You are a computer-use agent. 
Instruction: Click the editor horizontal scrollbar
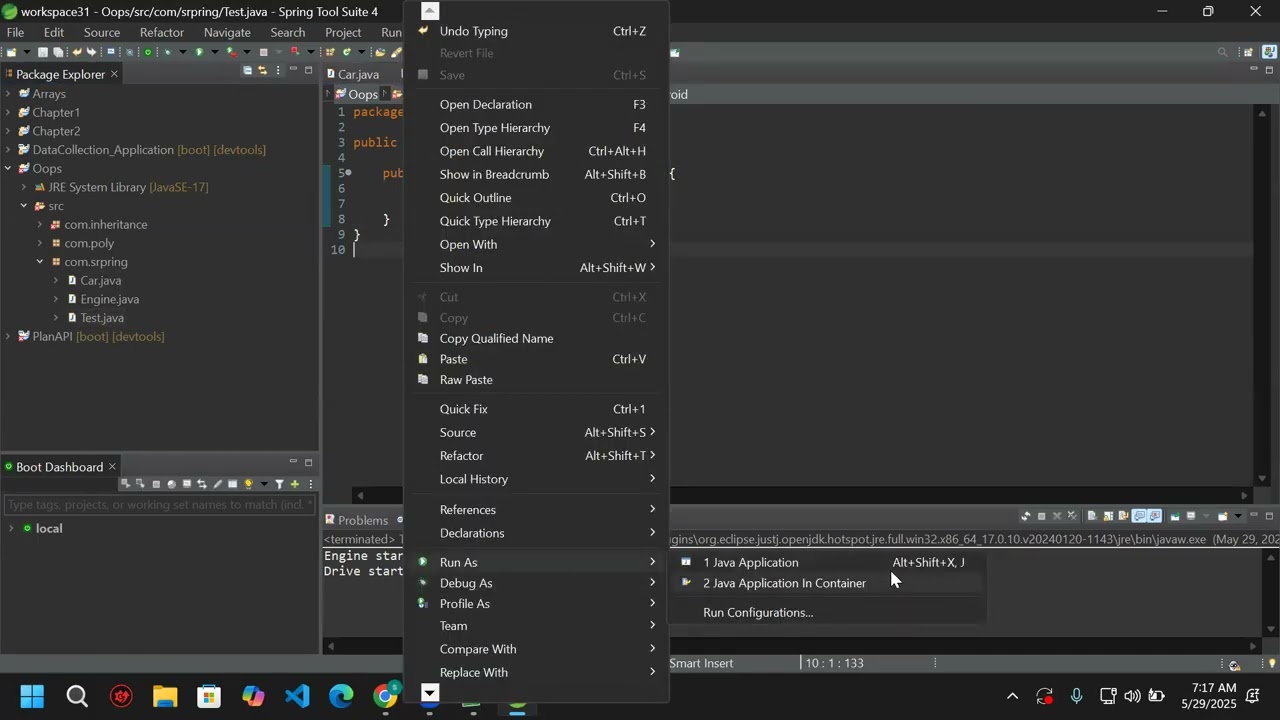[x=804, y=495]
